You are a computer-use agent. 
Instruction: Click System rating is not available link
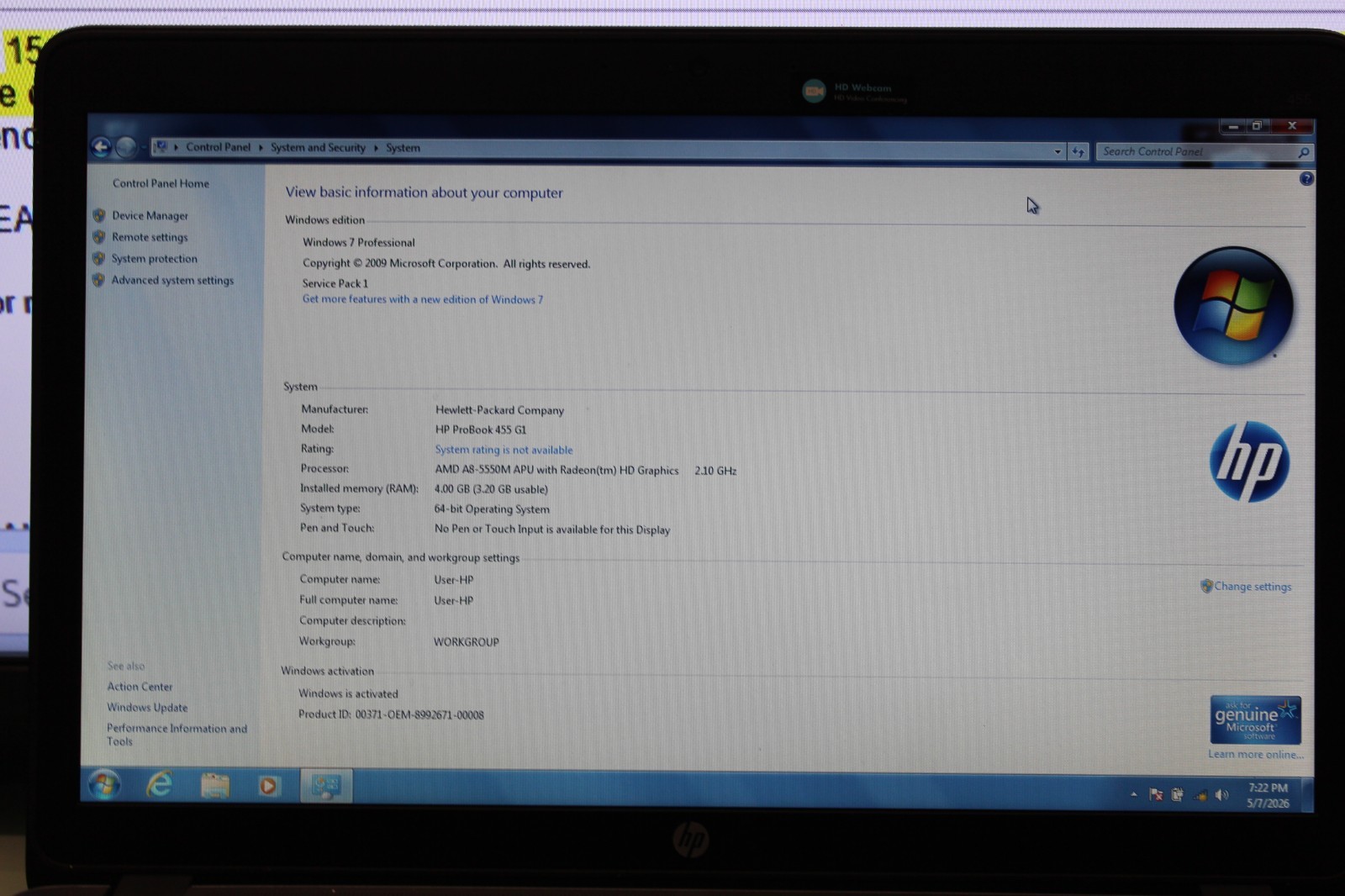[504, 450]
